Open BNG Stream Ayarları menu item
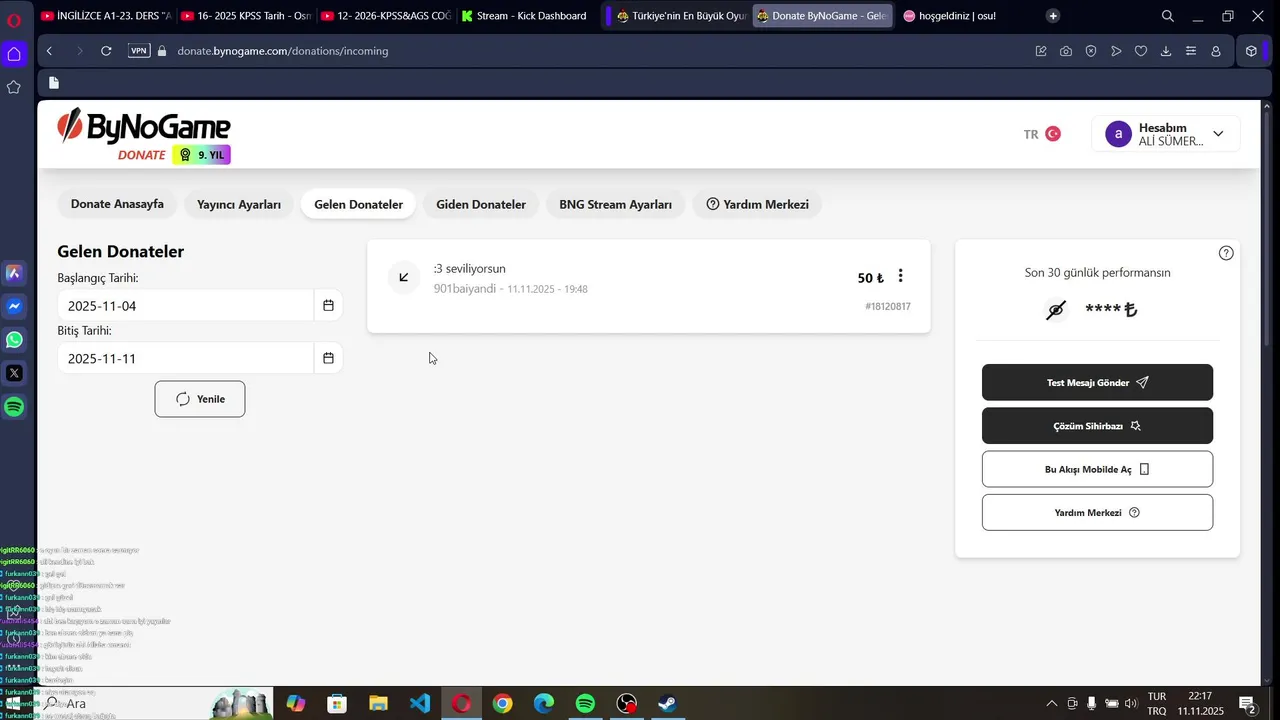 tap(616, 204)
